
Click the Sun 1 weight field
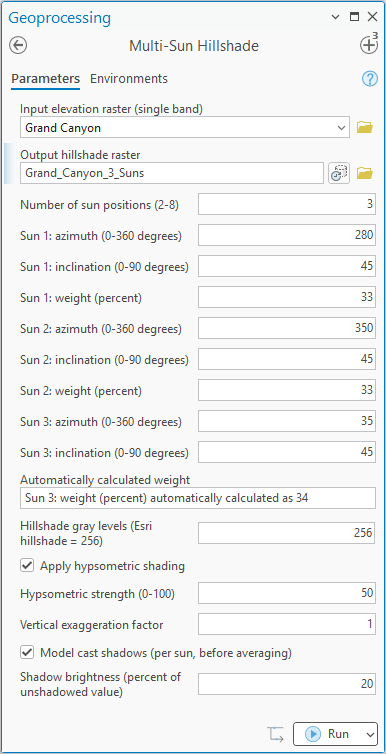286,297
